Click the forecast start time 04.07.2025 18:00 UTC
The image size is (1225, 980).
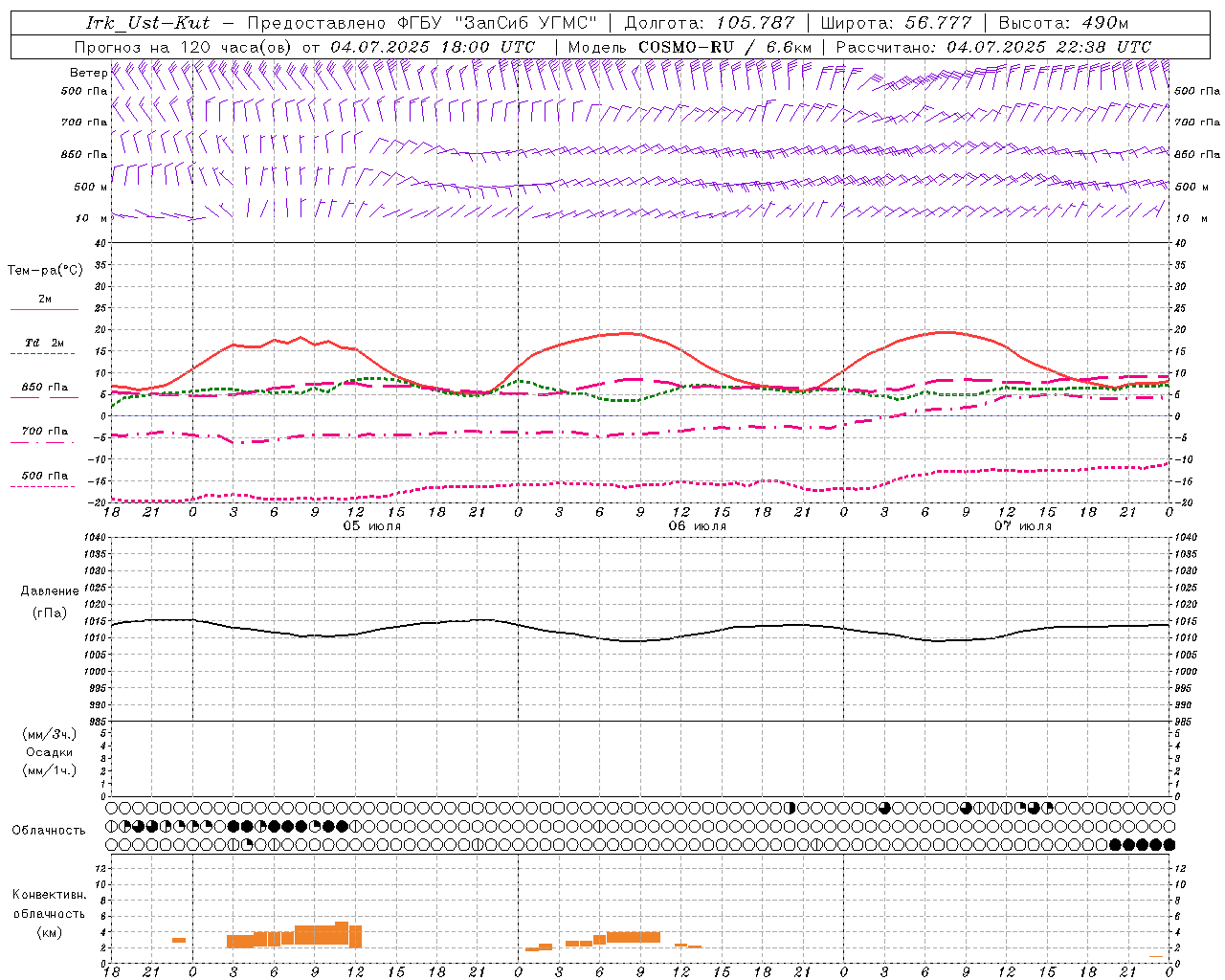click(433, 47)
